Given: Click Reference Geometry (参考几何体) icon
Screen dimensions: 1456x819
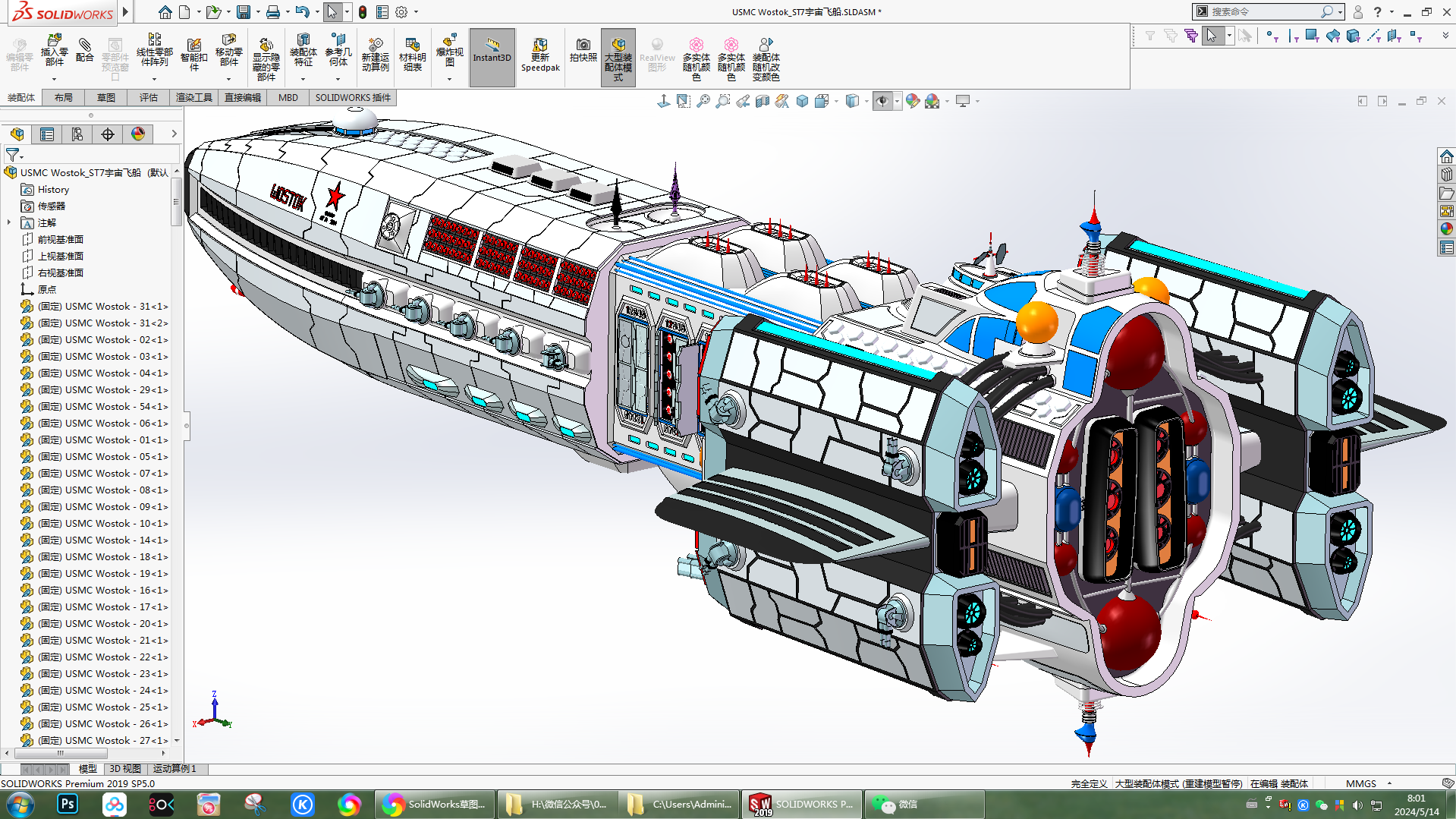Looking at the screenshot, I should (x=338, y=51).
